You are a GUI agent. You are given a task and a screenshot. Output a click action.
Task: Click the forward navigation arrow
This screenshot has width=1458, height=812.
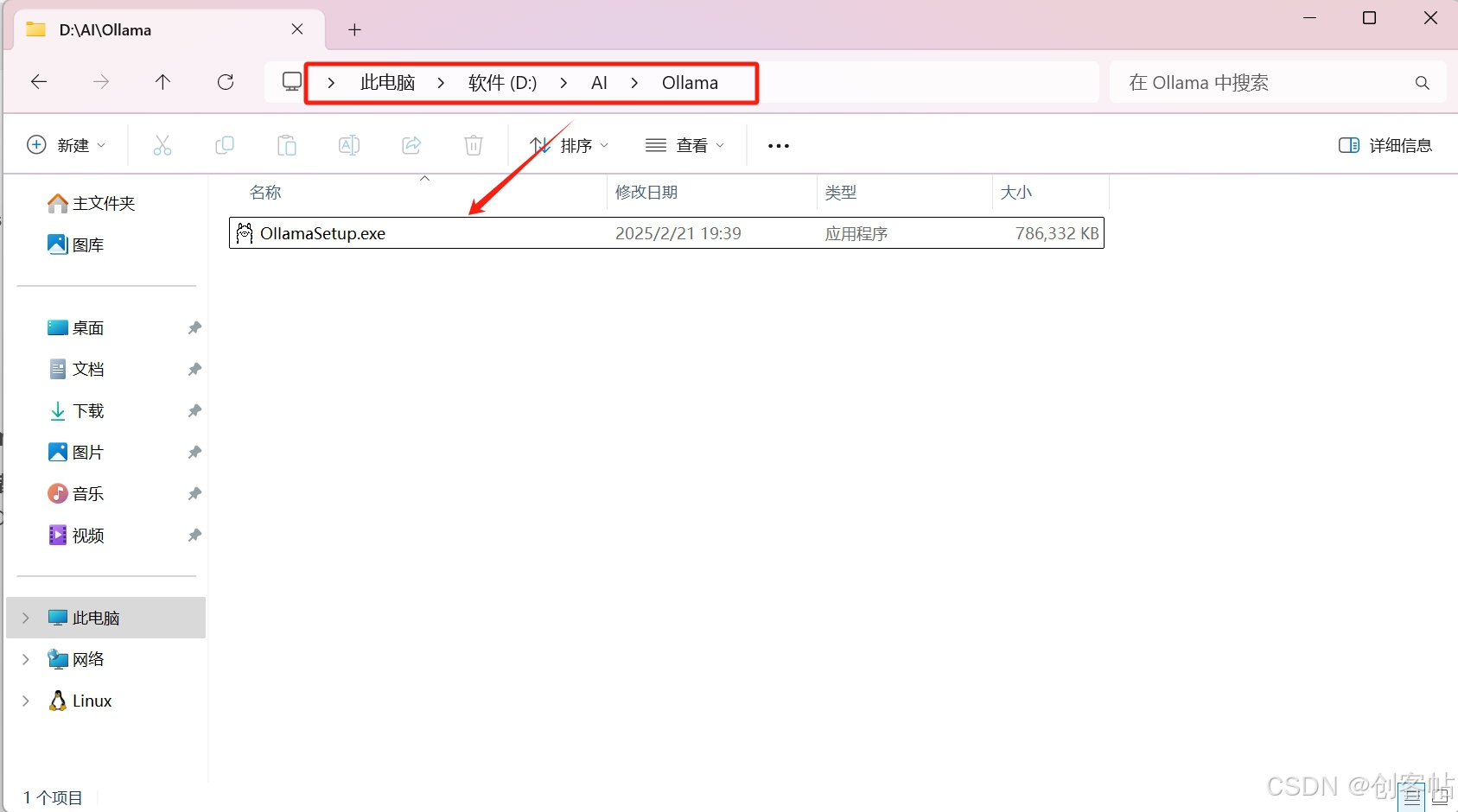[x=101, y=82]
